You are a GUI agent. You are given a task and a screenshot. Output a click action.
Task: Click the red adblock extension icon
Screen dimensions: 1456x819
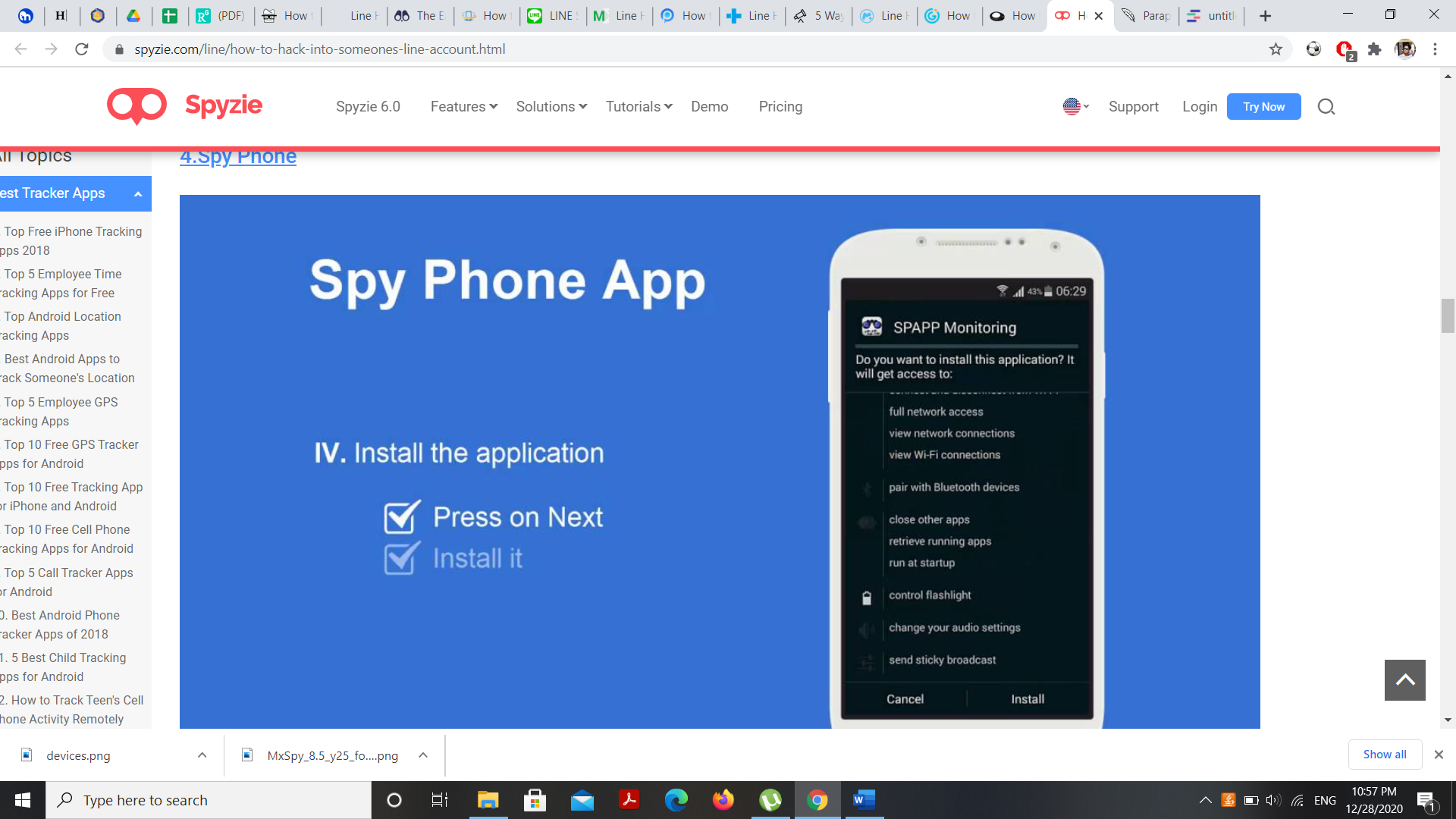click(1345, 50)
